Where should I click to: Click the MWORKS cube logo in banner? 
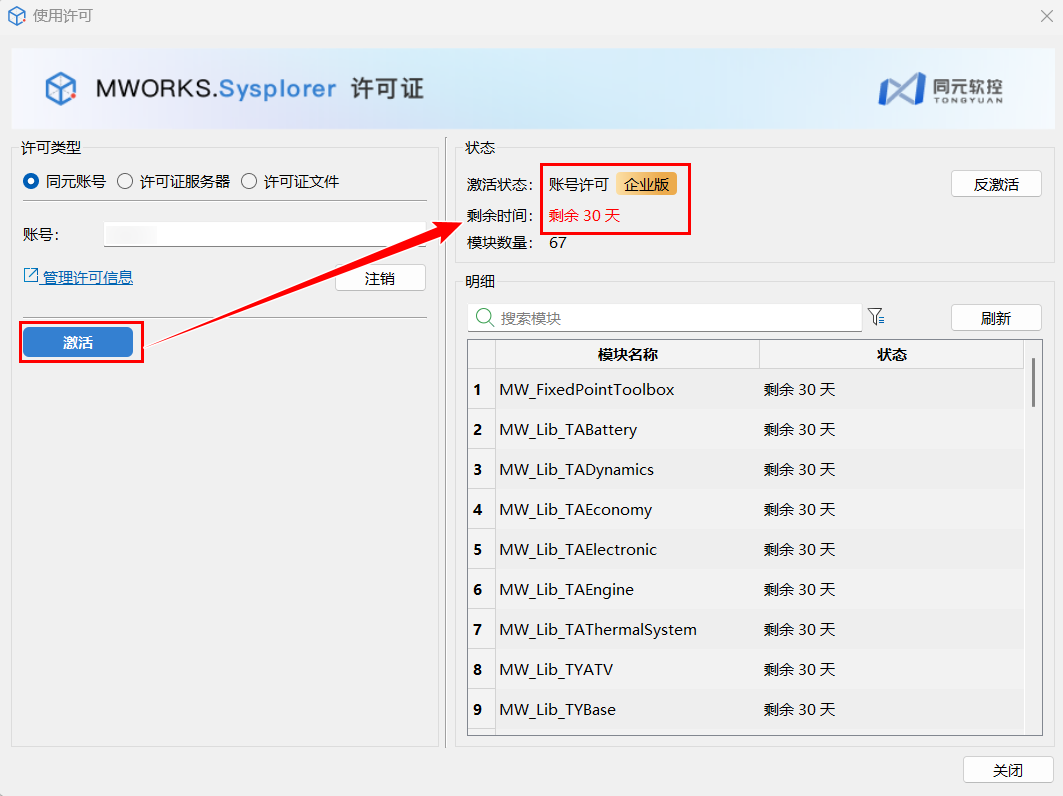pyautogui.click(x=61, y=88)
